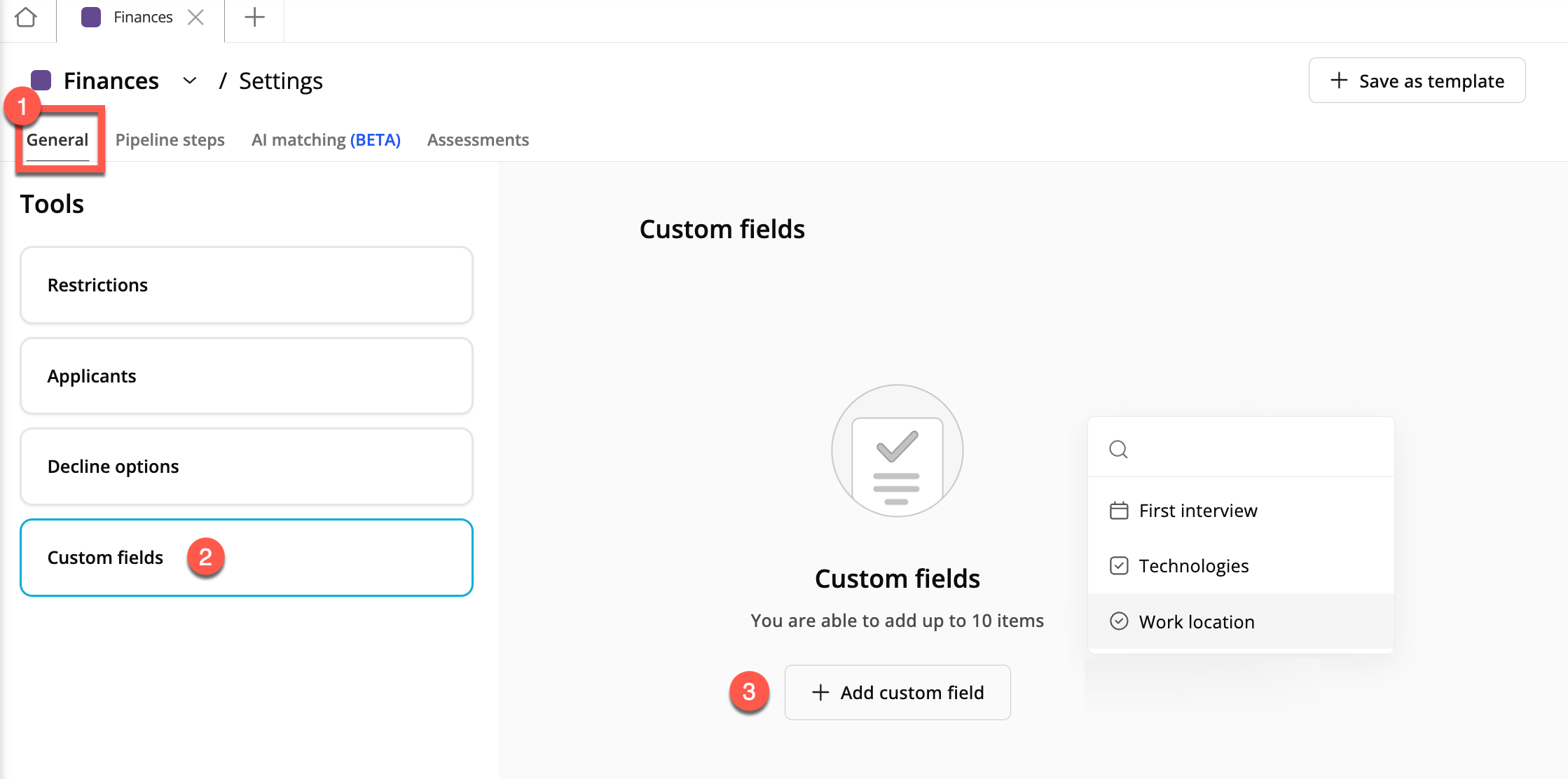
Task: Click the purple Finances color square in header
Action: pyautogui.click(x=41, y=80)
